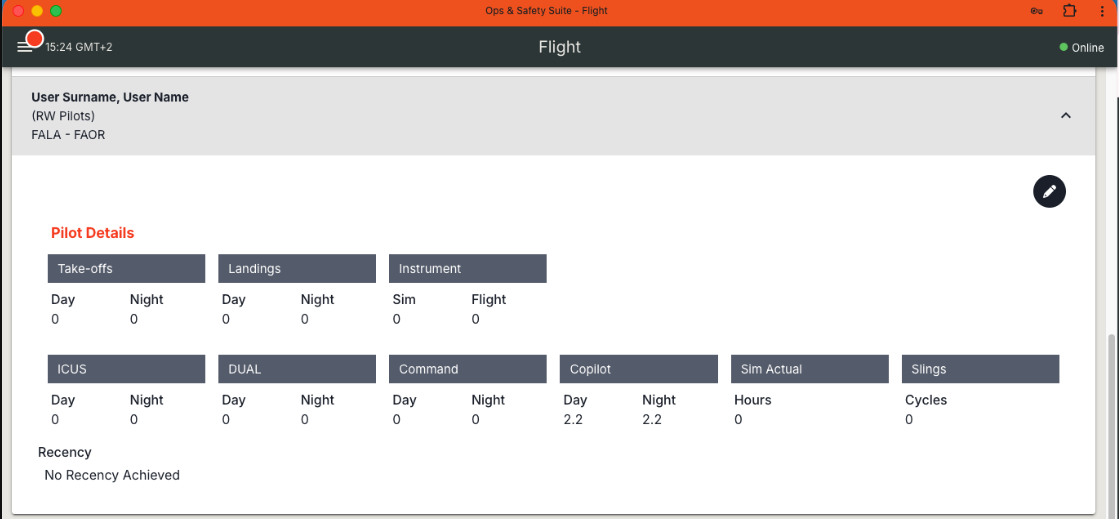
Task: Click the pencil edit button
Action: pos(1049,191)
